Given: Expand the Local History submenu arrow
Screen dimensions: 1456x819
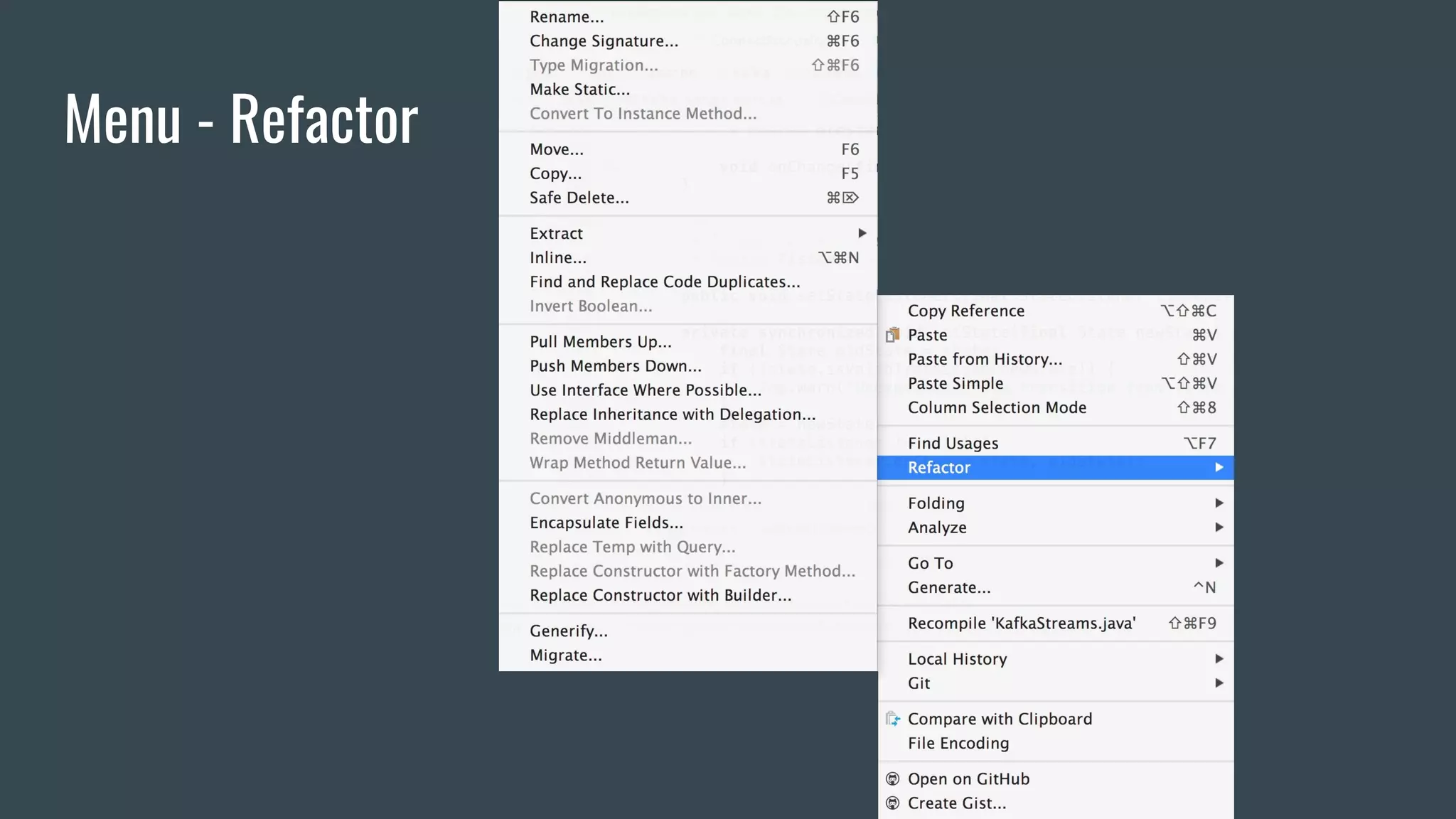Looking at the screenshot, I should pos(1219,659).
